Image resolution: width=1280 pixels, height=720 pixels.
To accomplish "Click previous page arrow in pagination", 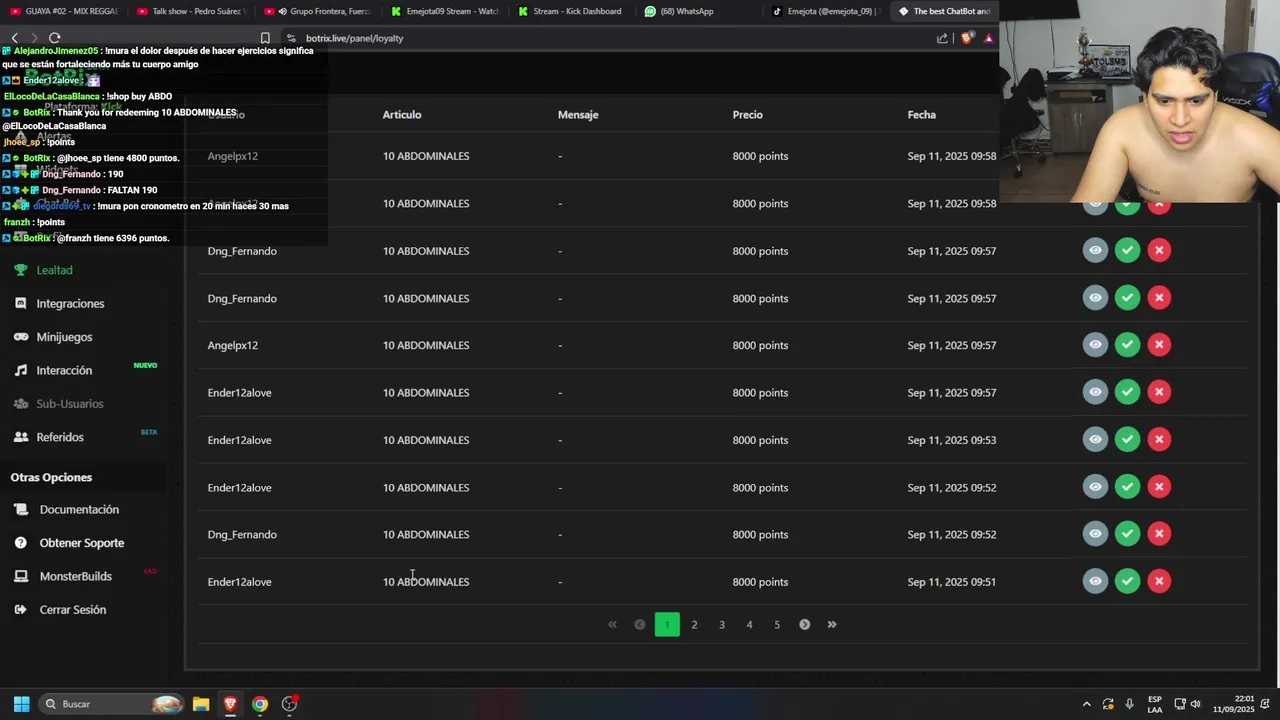I will point(639,624).
